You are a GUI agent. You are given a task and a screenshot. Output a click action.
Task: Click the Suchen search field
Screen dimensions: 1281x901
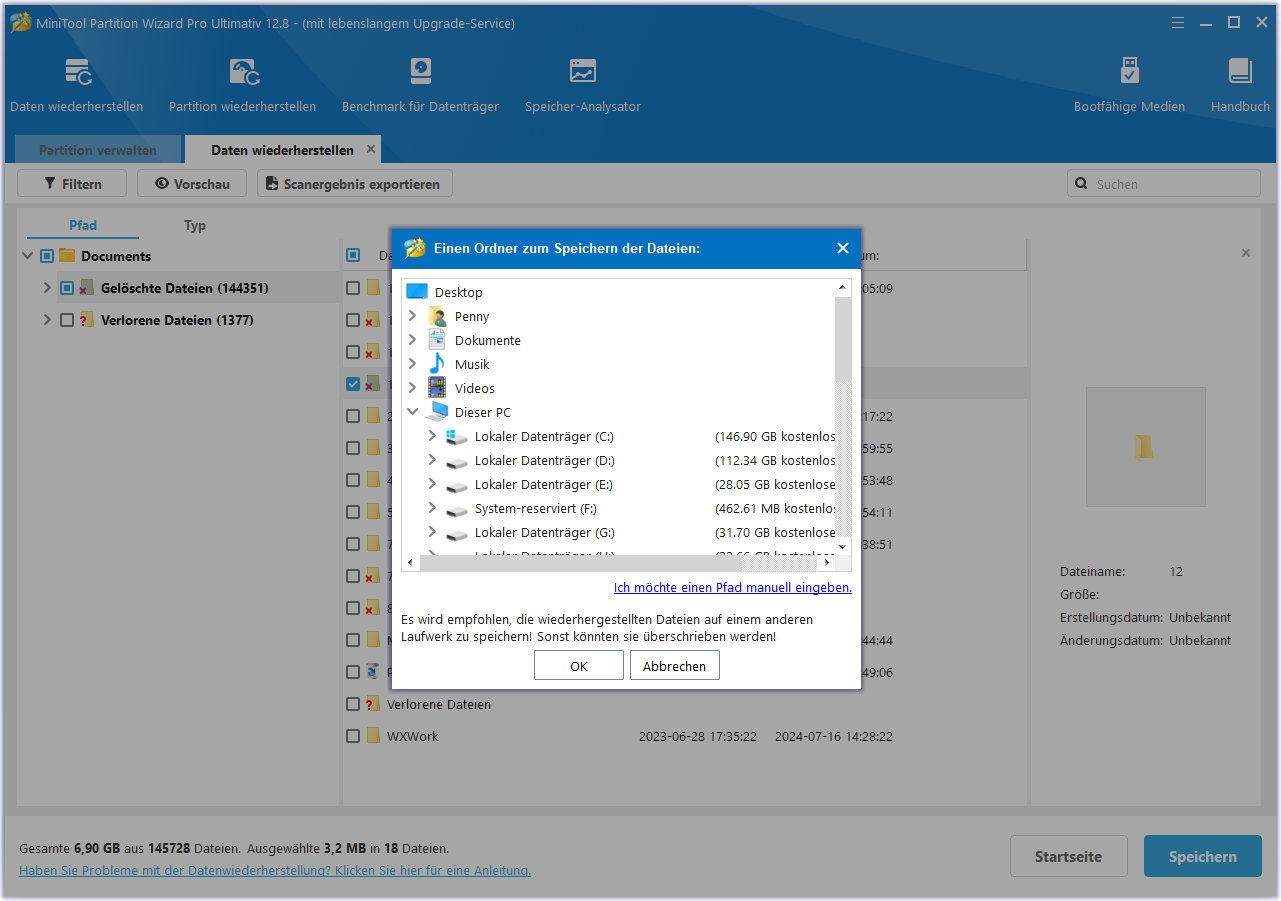pos(1164,184)
